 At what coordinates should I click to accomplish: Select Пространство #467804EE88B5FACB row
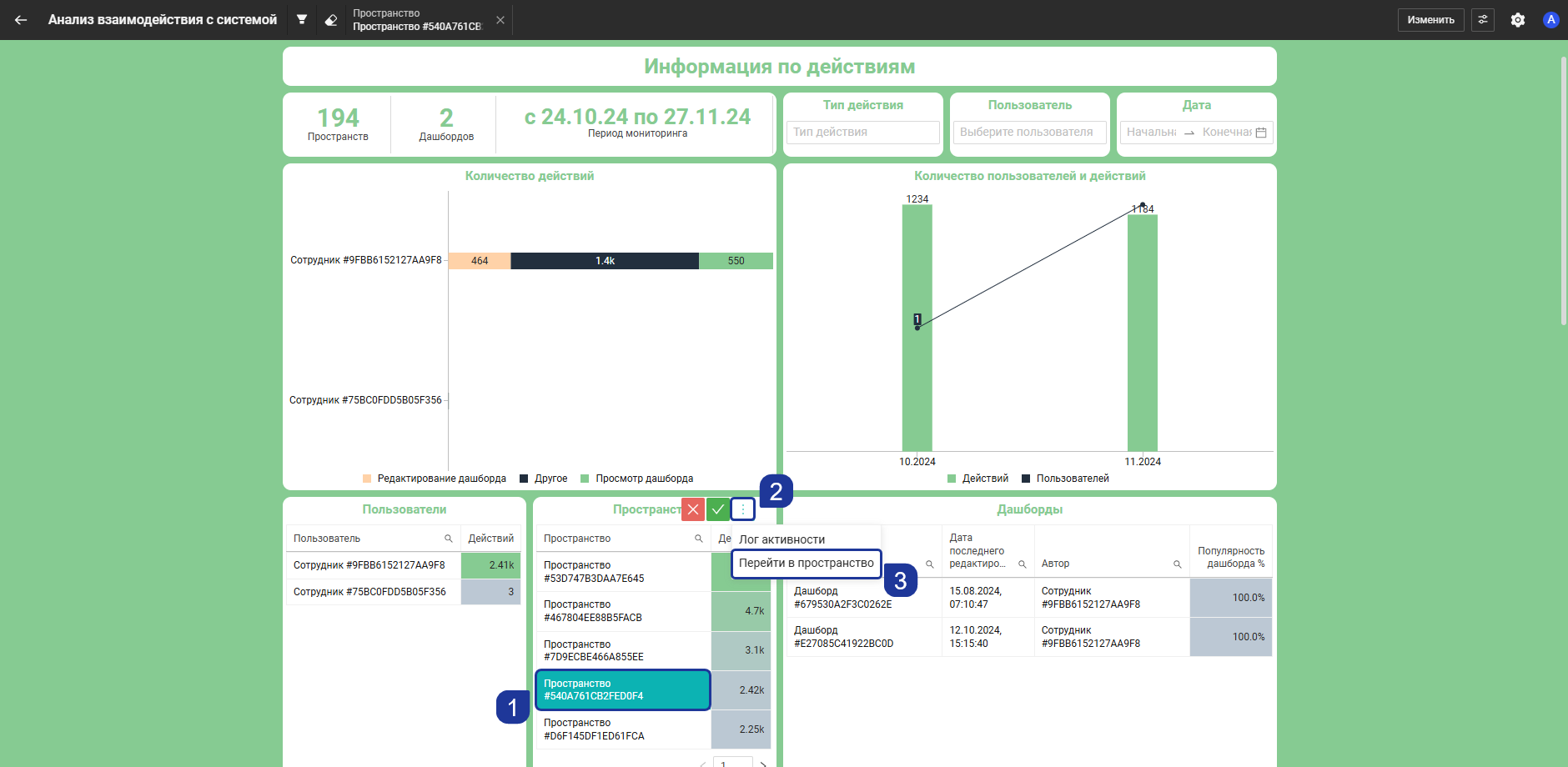(624, 611)
